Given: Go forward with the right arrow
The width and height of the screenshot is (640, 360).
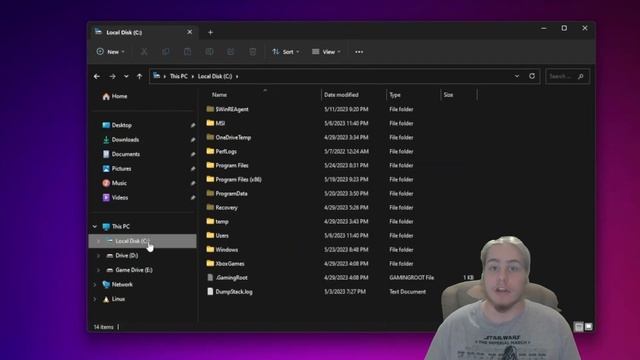Looking at the screenshot, I should [x=112, y=76].
